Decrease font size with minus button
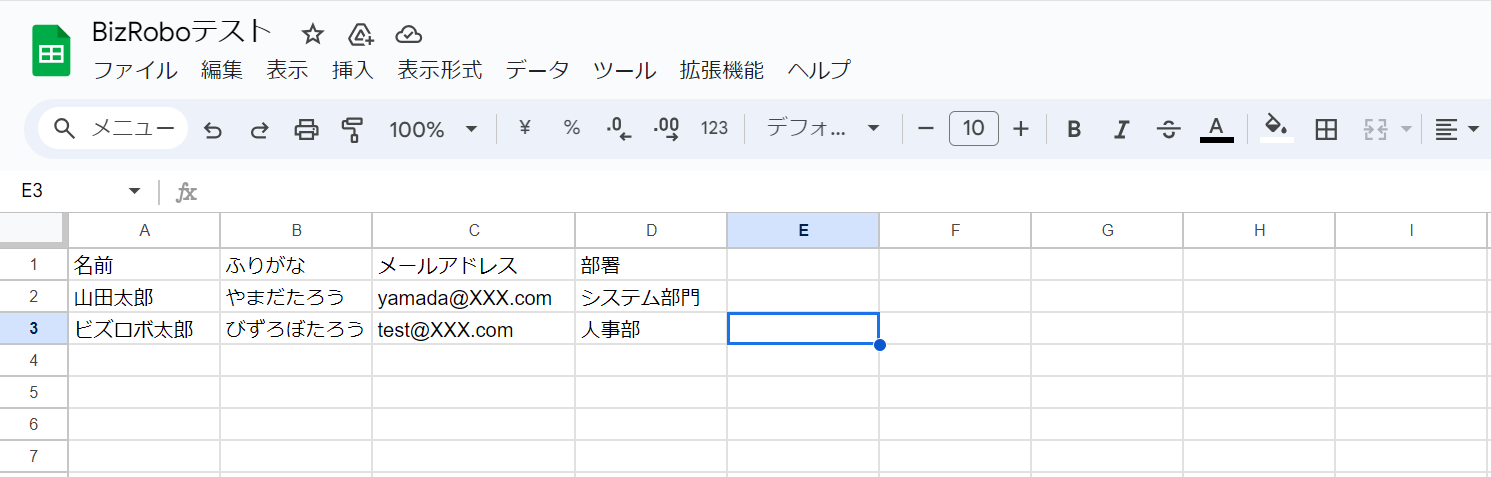1491x477 pixels. pos(926,128)
